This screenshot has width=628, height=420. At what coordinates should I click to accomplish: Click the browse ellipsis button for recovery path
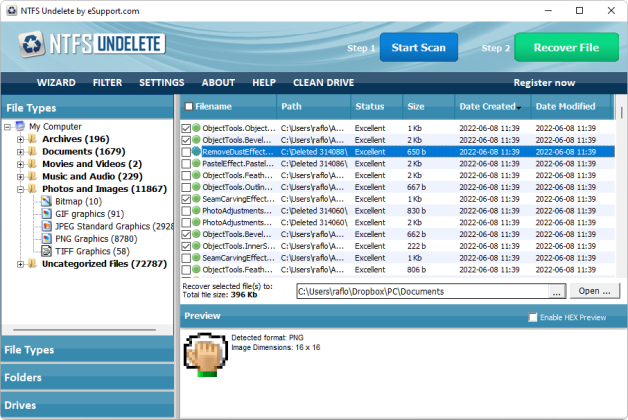tap(557, 291)
